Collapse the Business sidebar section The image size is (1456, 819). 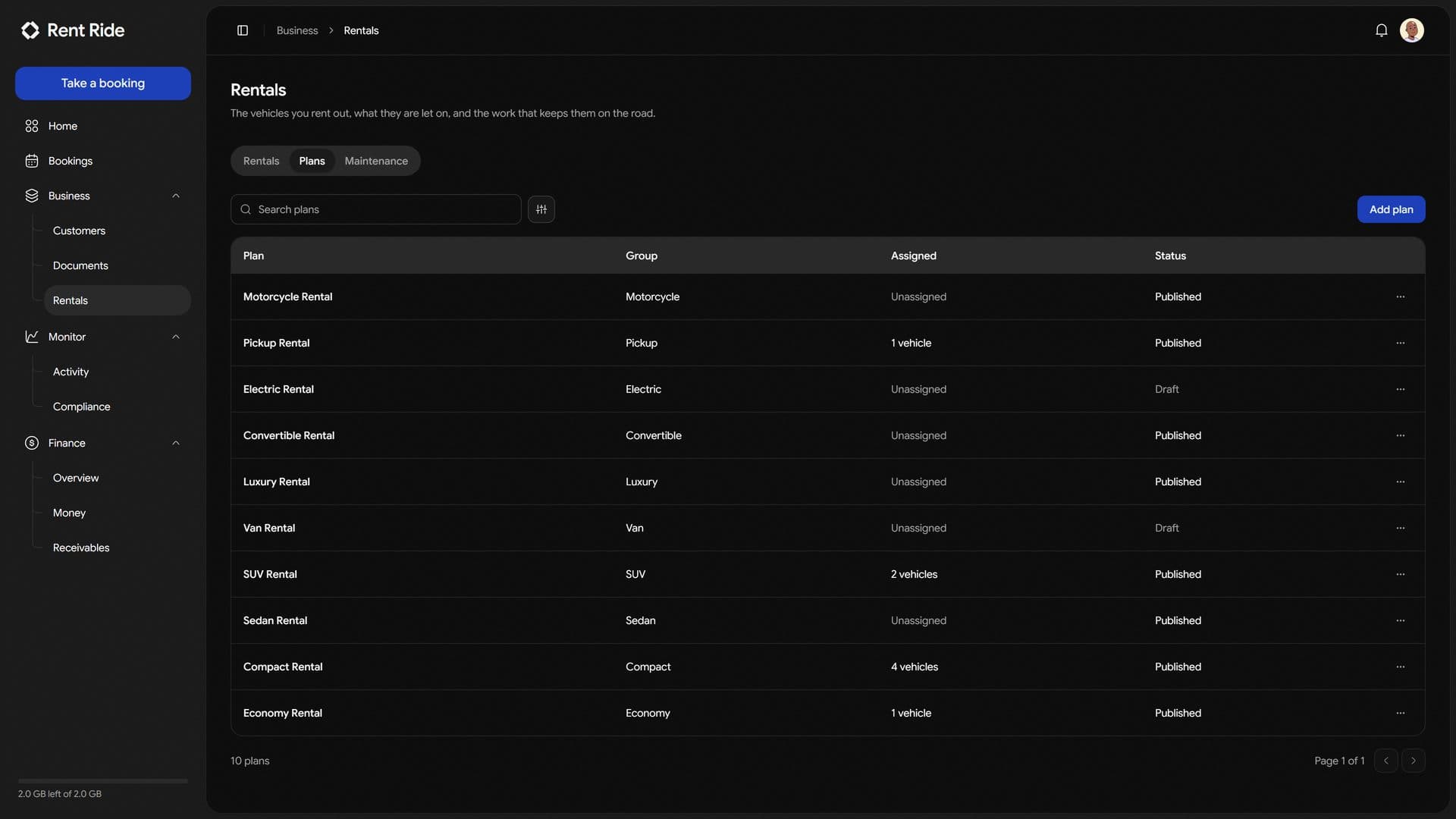tap(176, 196)
